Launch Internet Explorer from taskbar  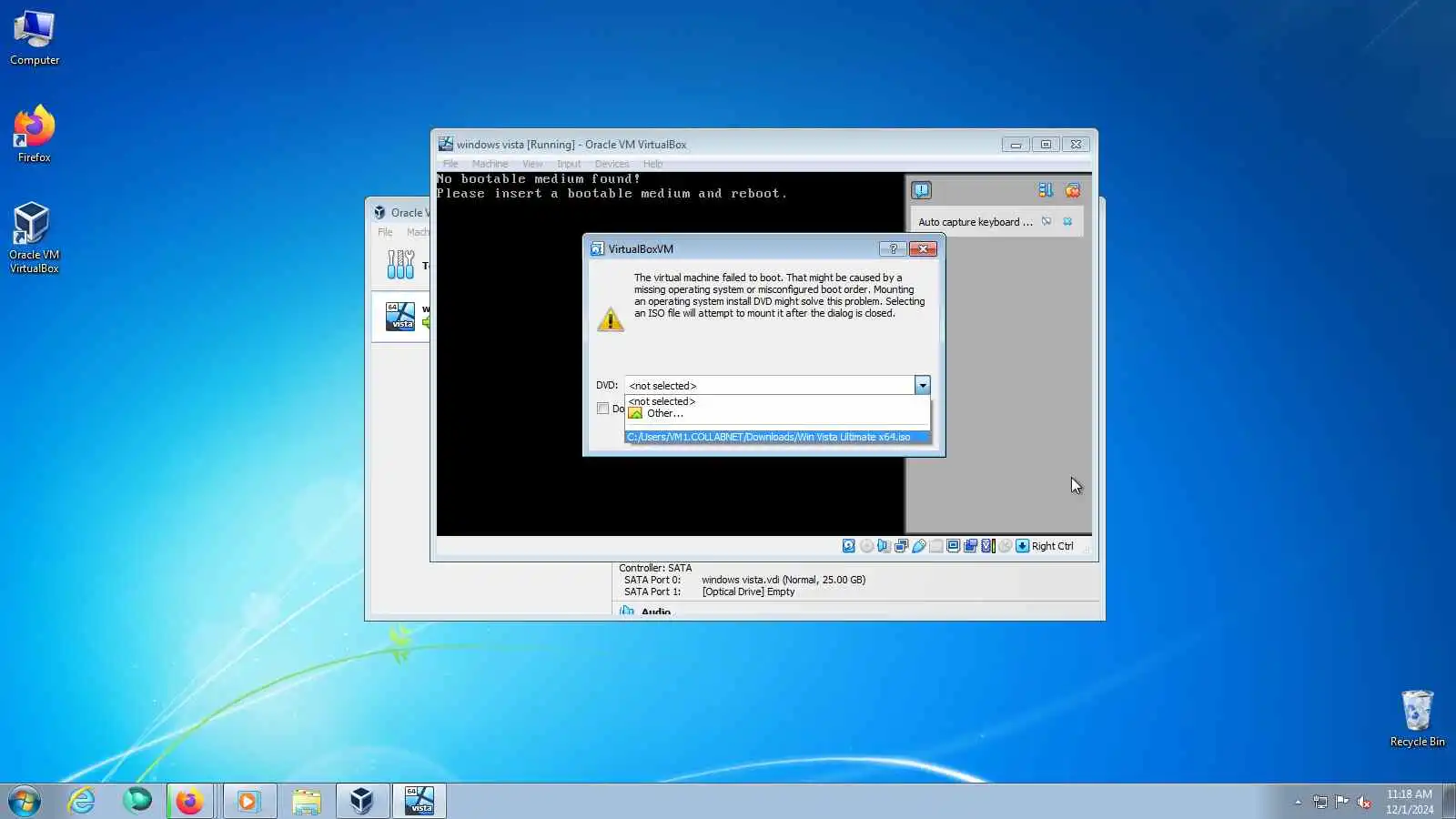[82, 801]
